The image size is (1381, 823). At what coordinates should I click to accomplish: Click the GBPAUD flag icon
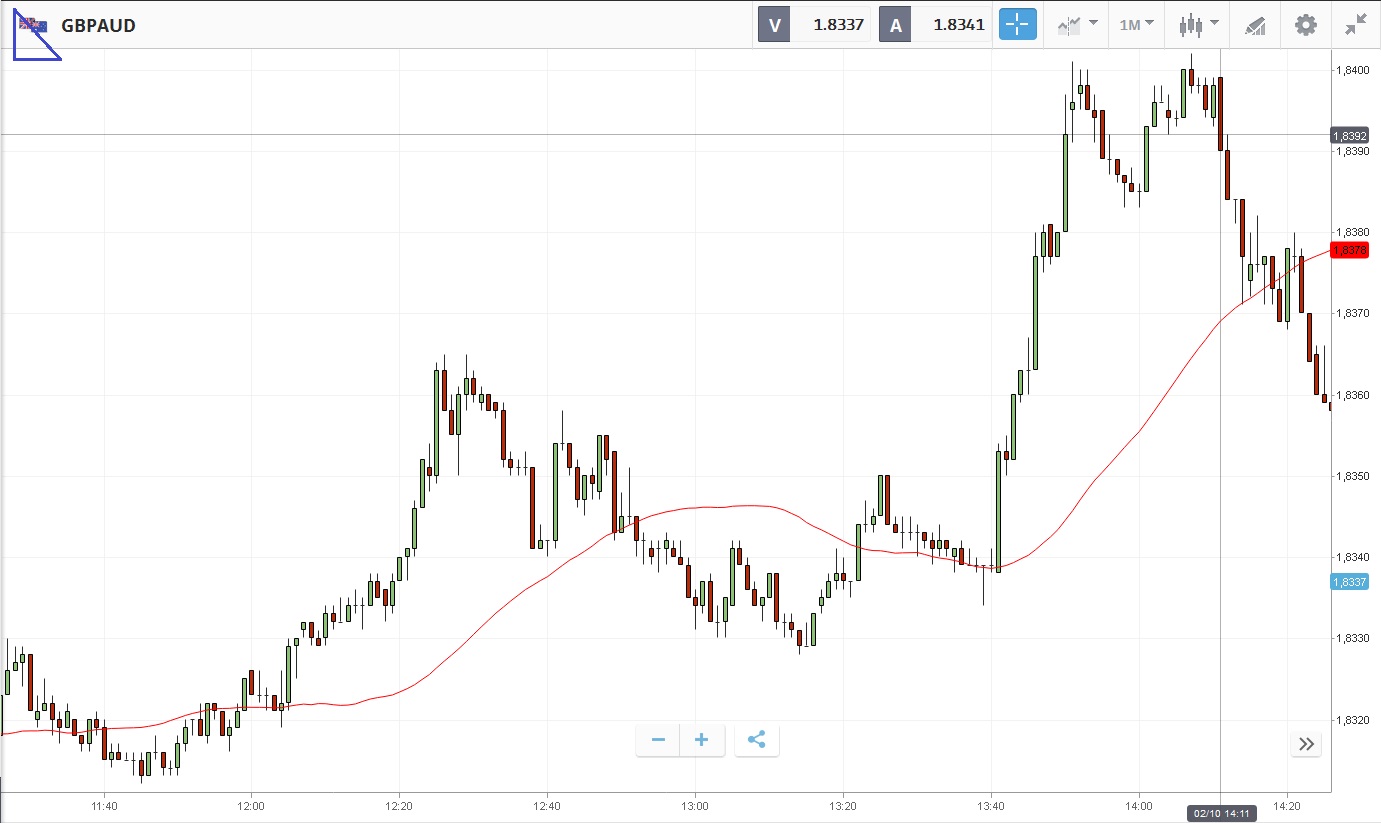(33, 24)
